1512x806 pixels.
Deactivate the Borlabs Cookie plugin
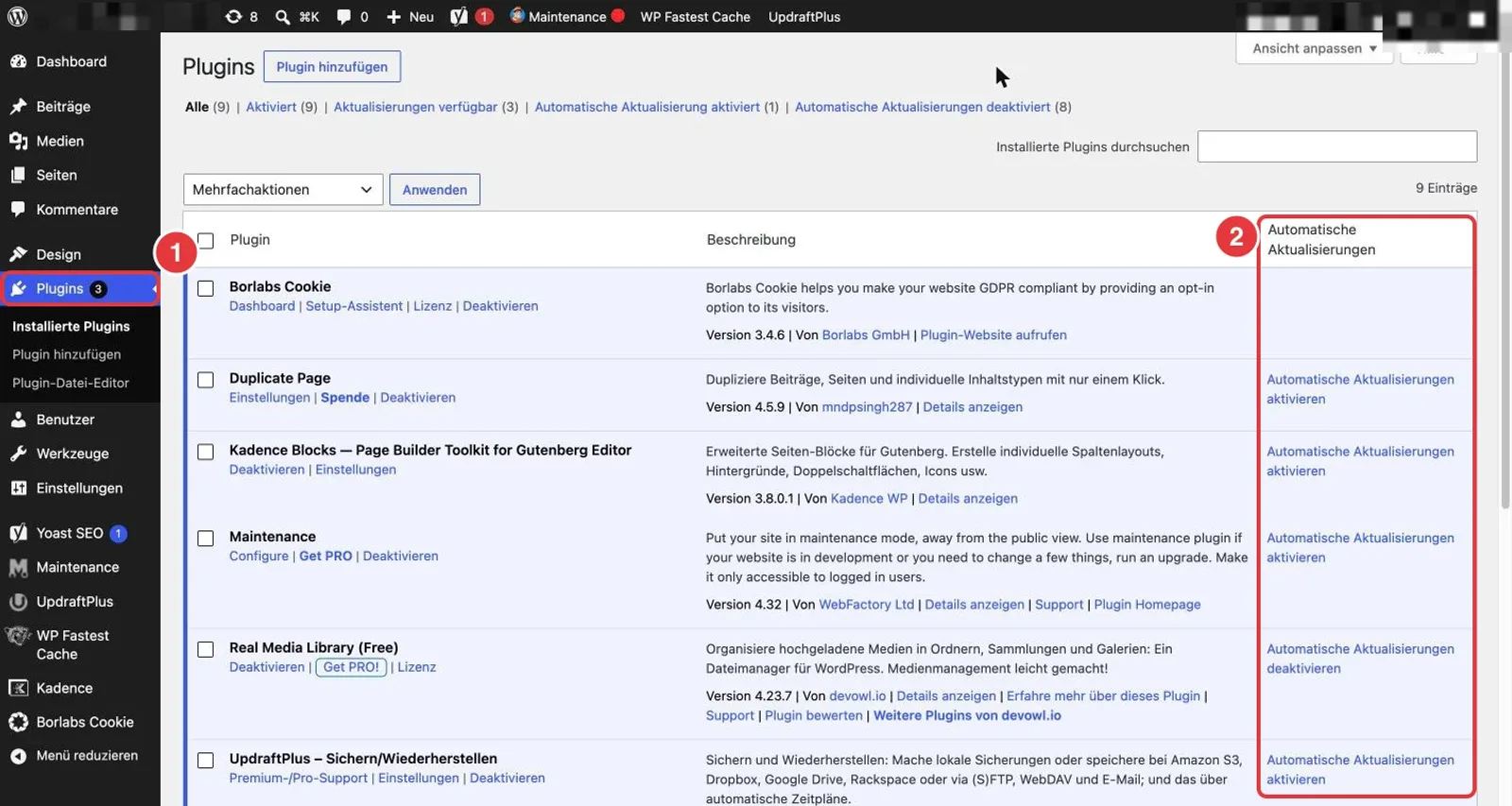(x=500, y=306)
